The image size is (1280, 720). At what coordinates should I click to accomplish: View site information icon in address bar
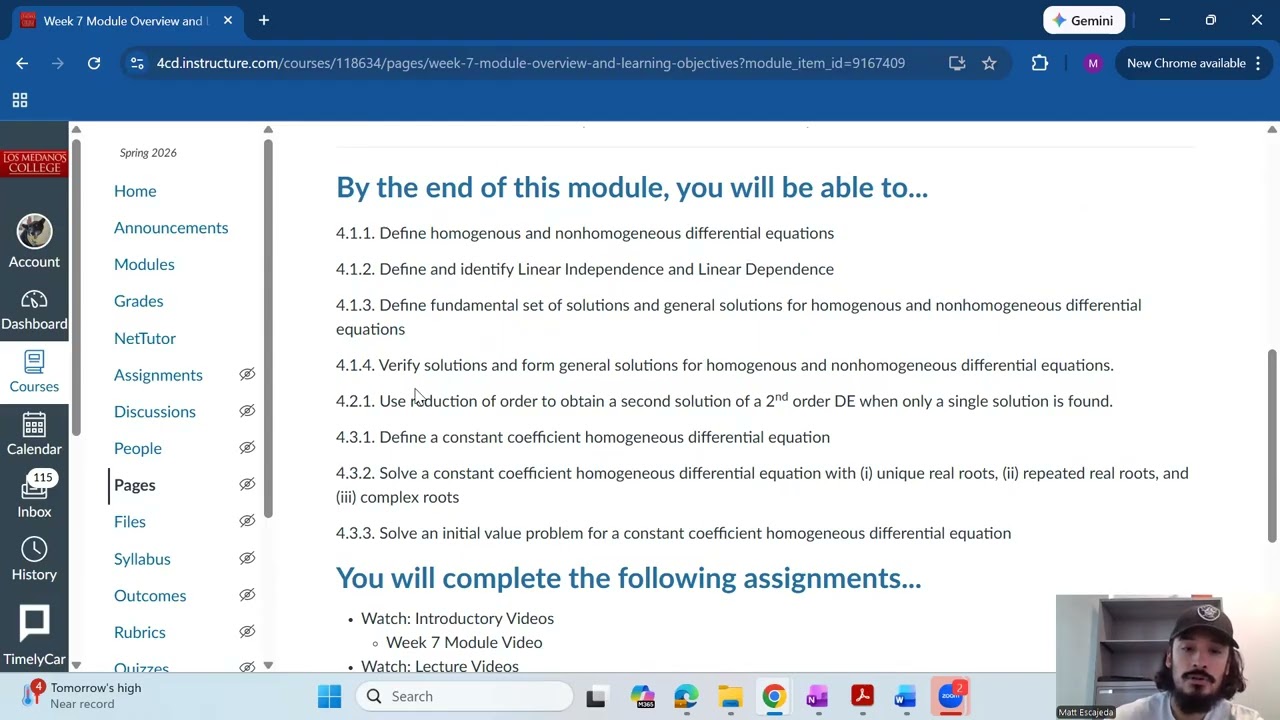[137, 63]
